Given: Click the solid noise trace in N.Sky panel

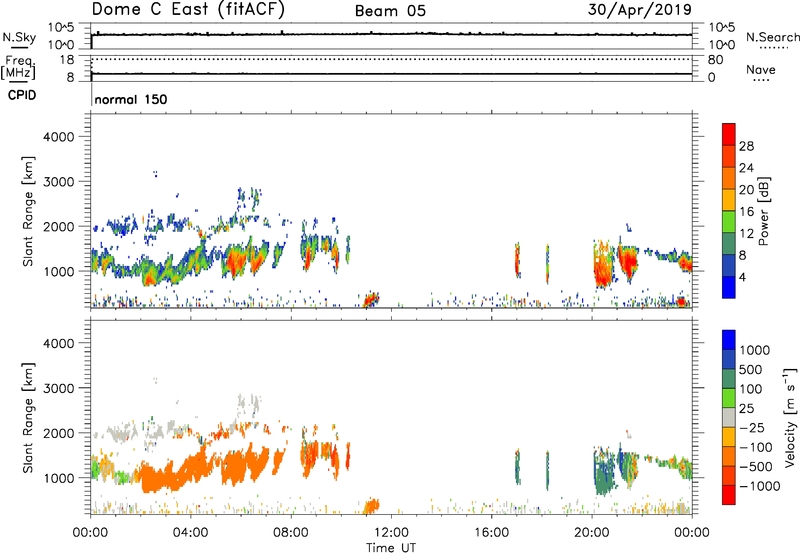Looking at the screenshot, I should tap(391, 35).
